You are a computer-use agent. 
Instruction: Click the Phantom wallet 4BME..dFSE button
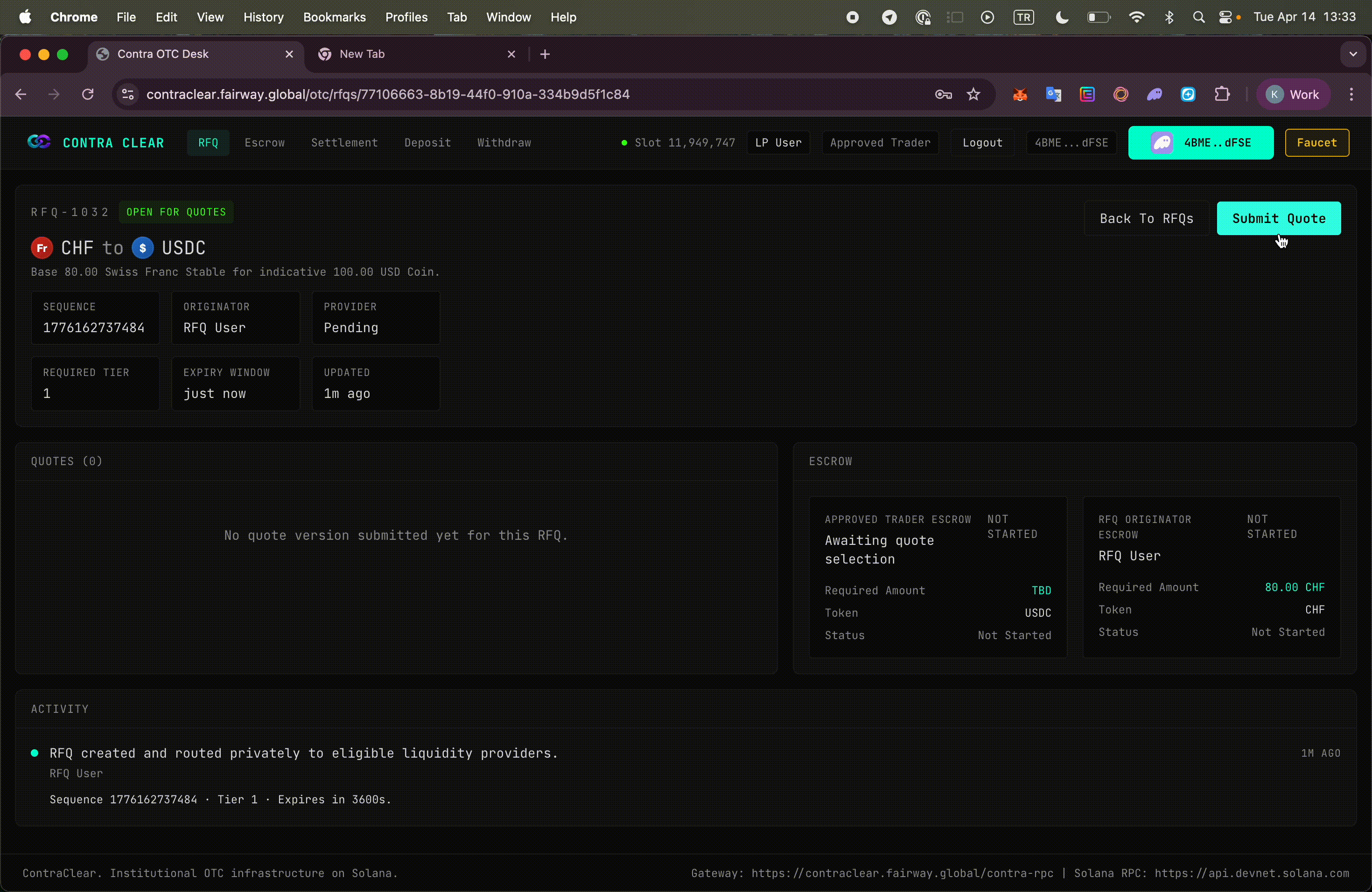pyautogui.click(x=1200, y=142)
